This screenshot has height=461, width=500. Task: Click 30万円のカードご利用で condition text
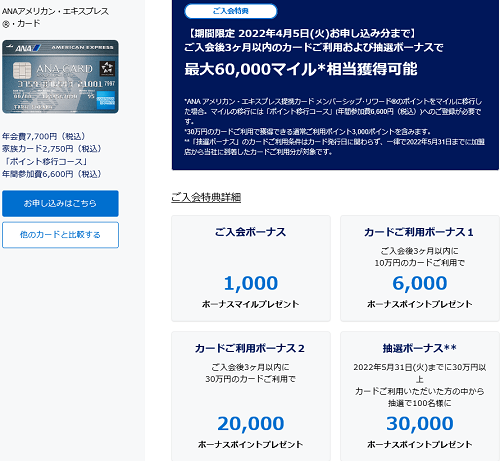pyautogui.click(x=251, y=379)
